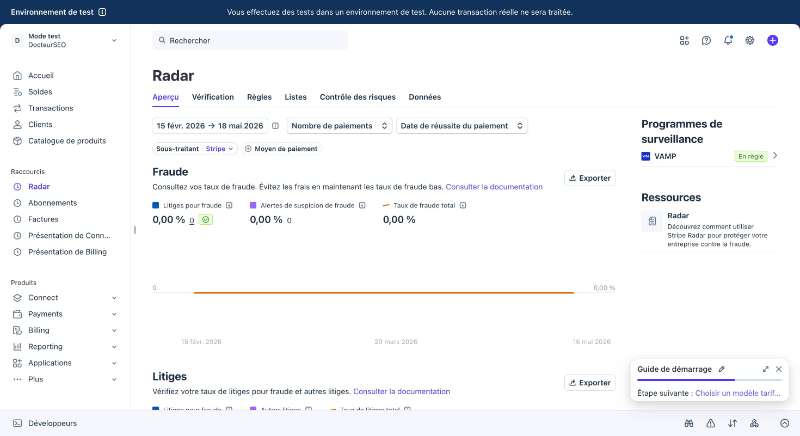Open the settings gear icon
Viewport: 800px width, 436px height.
[749, 40]
